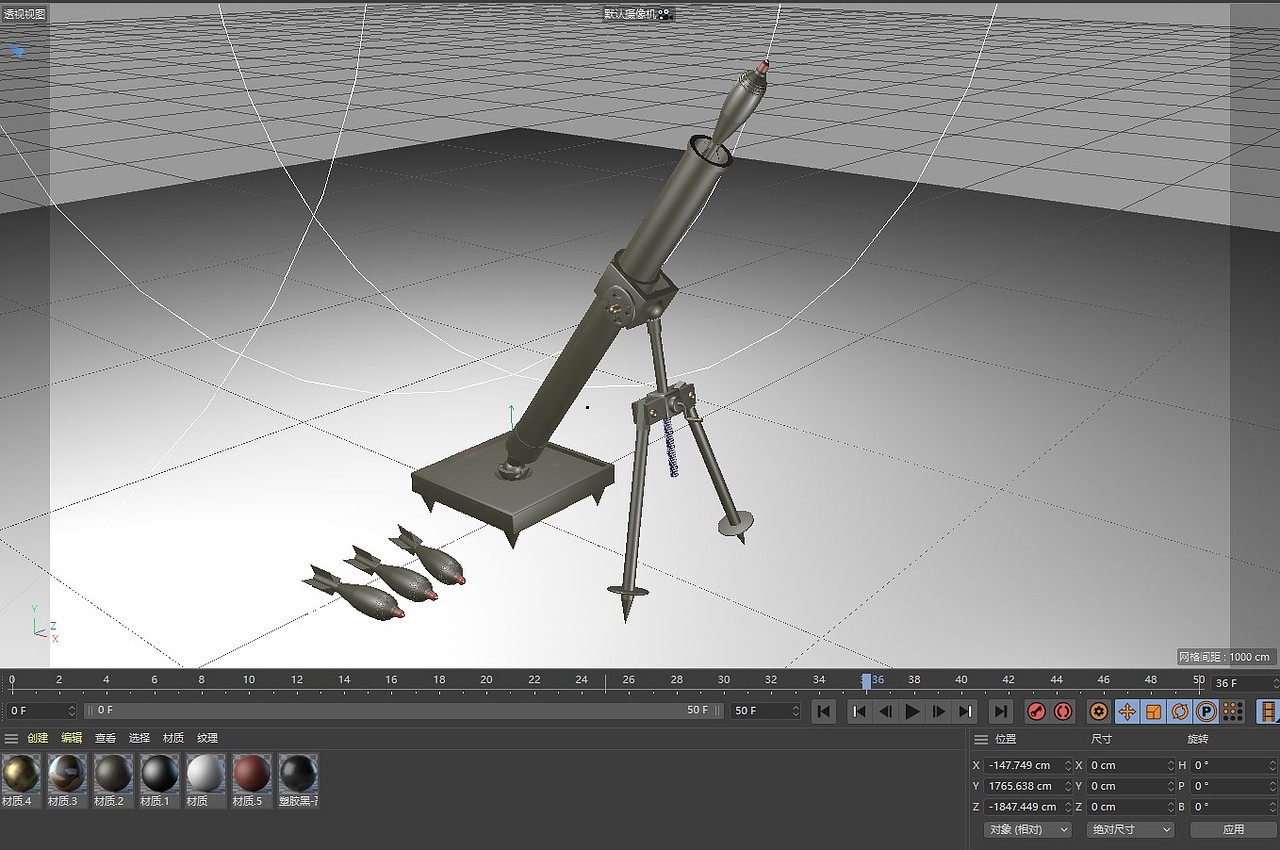Click frame 20 on the timeline ruler
This screenshot has width=1280, height=850.
[486, 680]
